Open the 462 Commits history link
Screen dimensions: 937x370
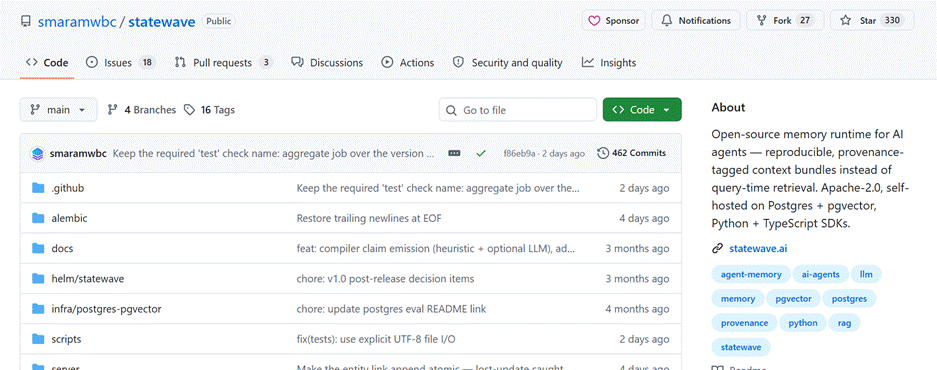click(632, 153)
